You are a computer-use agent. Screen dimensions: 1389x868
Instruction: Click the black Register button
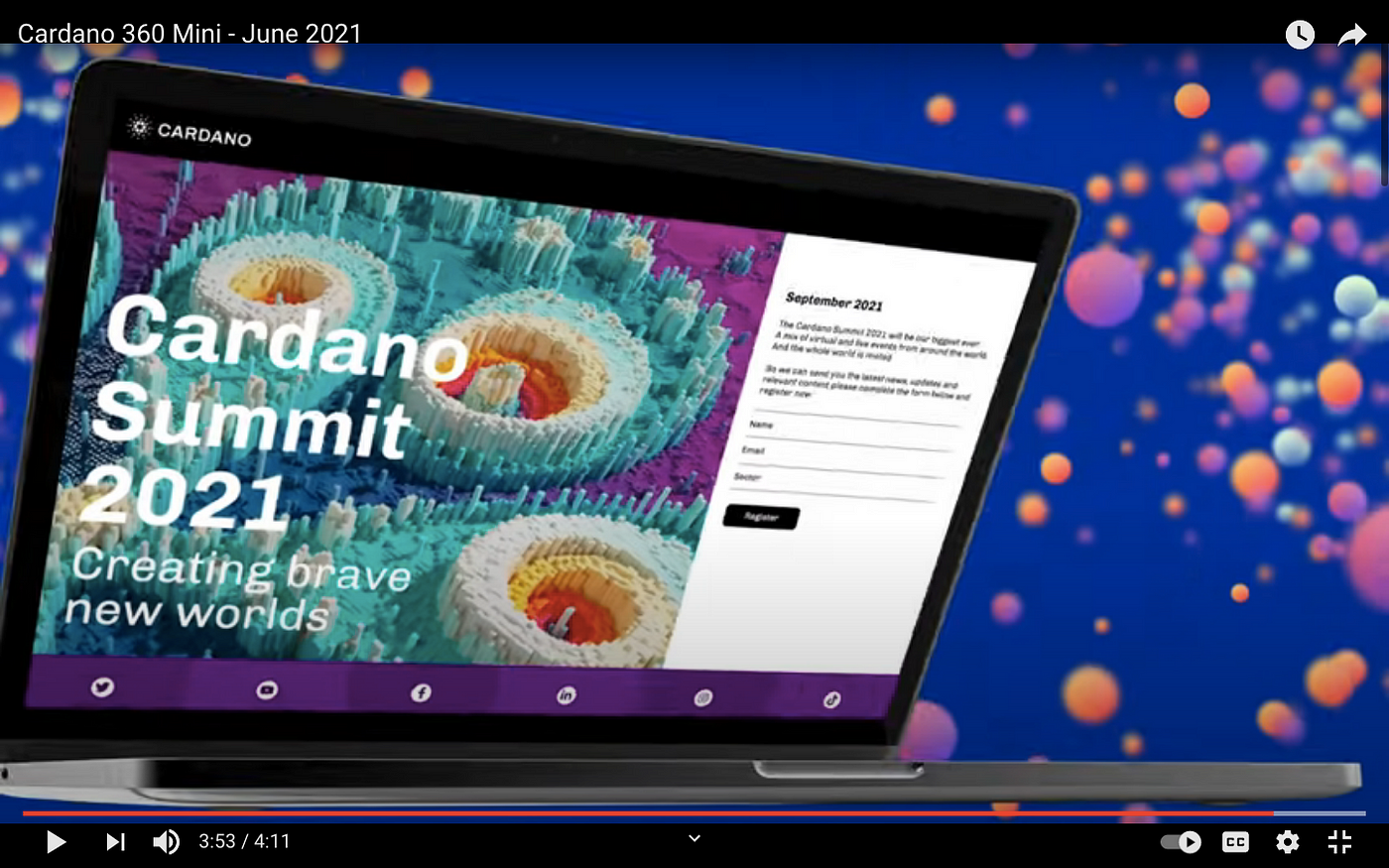pos(761,516)
